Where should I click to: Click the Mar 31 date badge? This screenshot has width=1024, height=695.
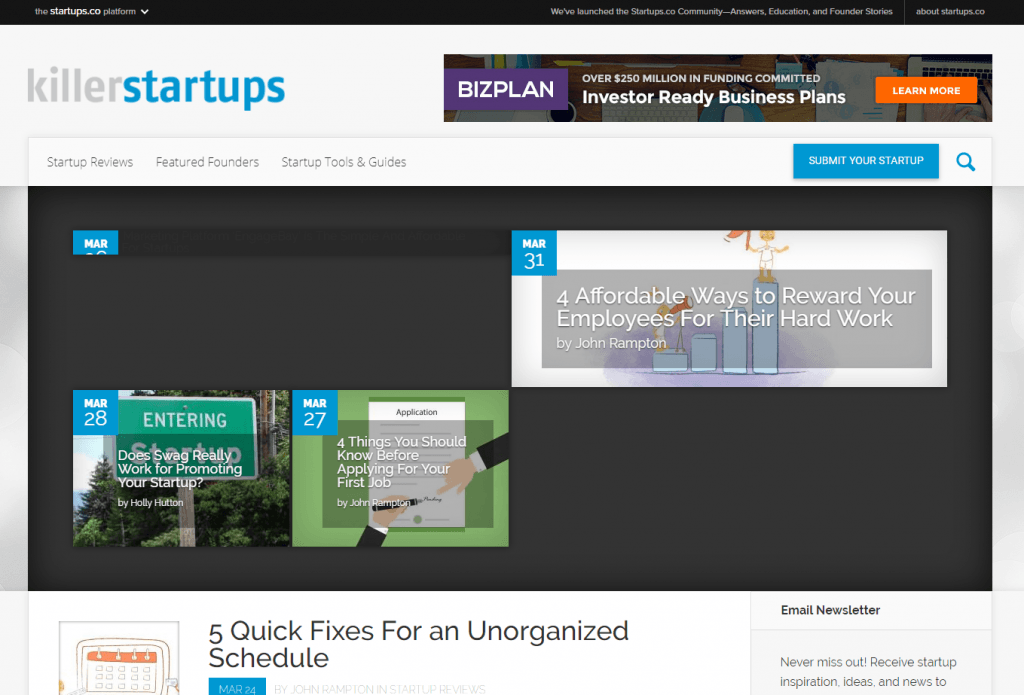click(534, 253)
